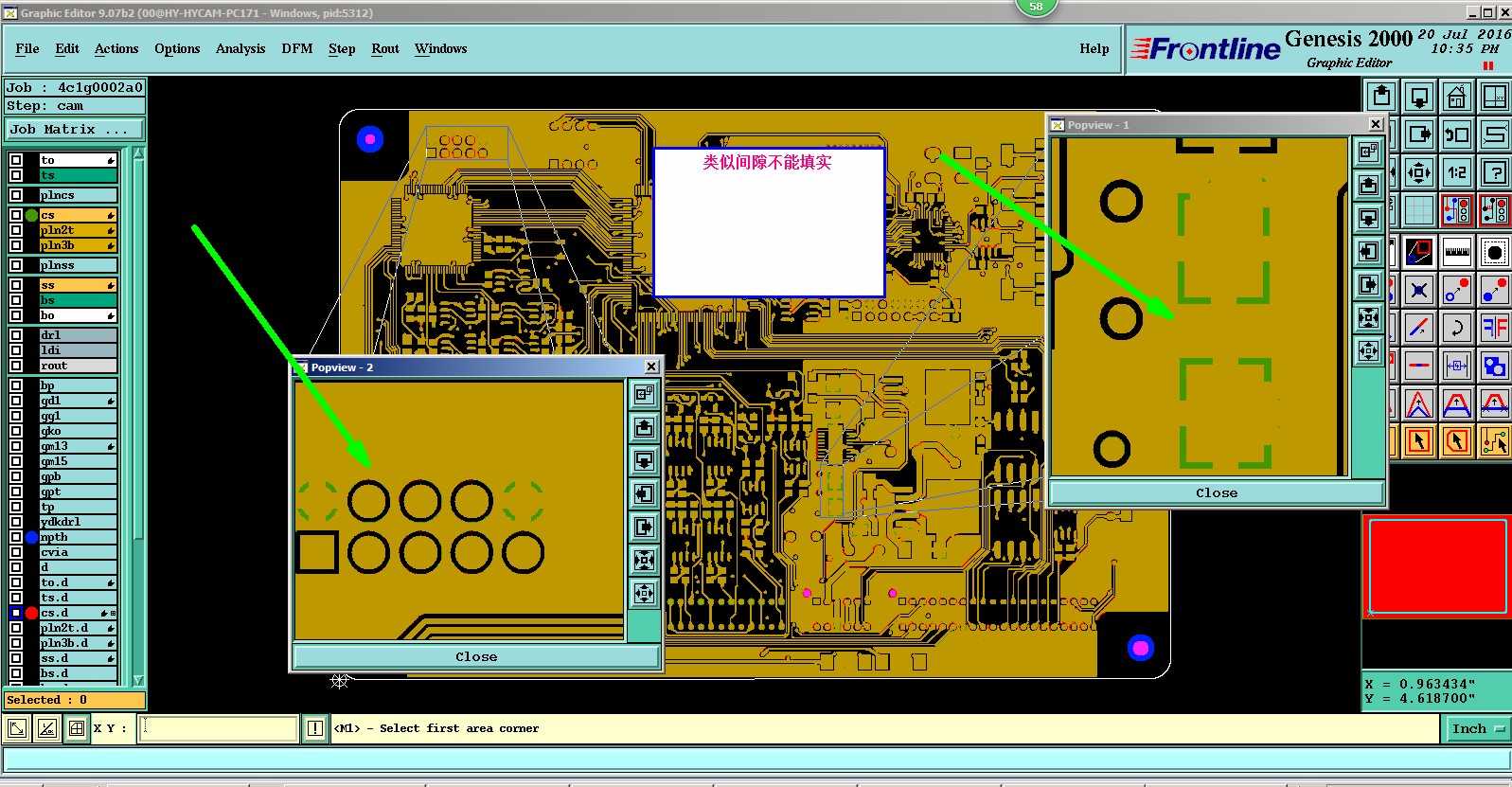Image resolution: width=1512 pixels, height=787 pixels.
Task: Select the bo layer row
Action: pyautogui.click(x=78, y=315)
